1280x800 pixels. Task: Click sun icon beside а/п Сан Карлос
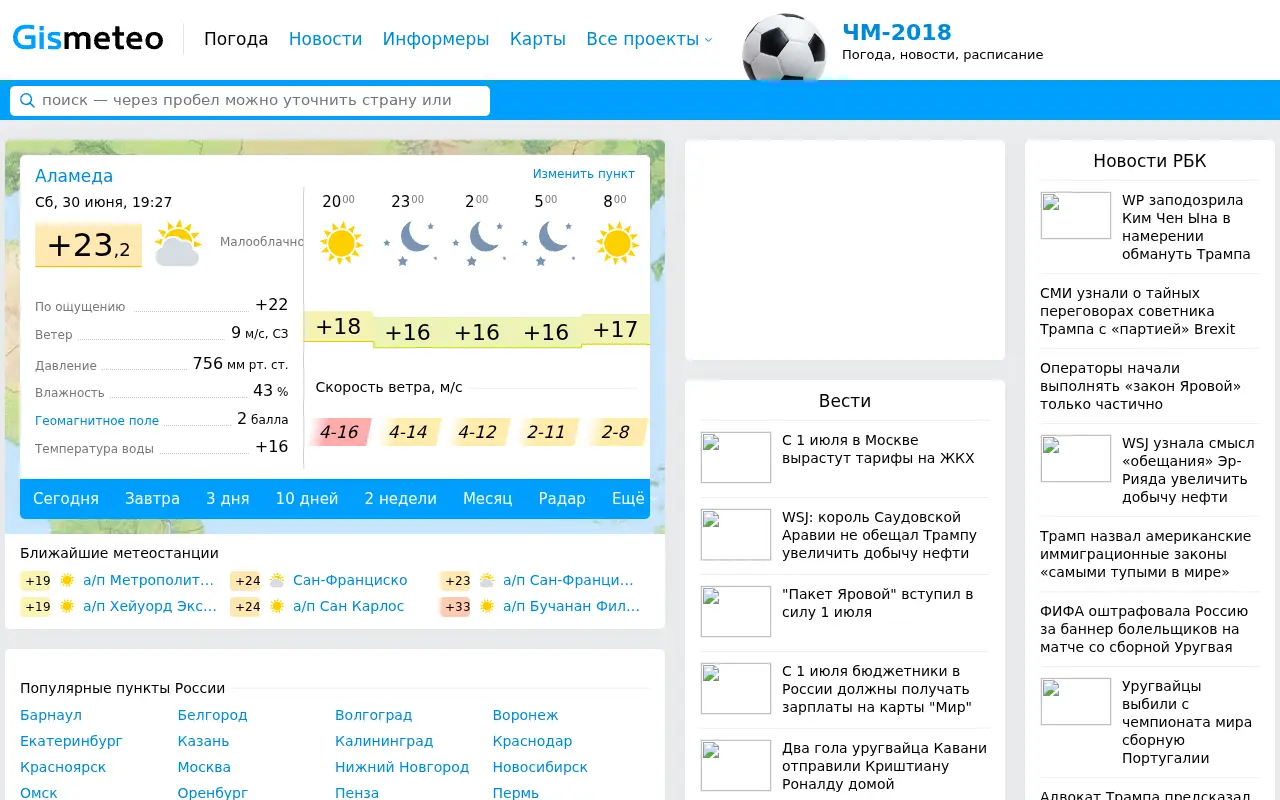[277, 606]
